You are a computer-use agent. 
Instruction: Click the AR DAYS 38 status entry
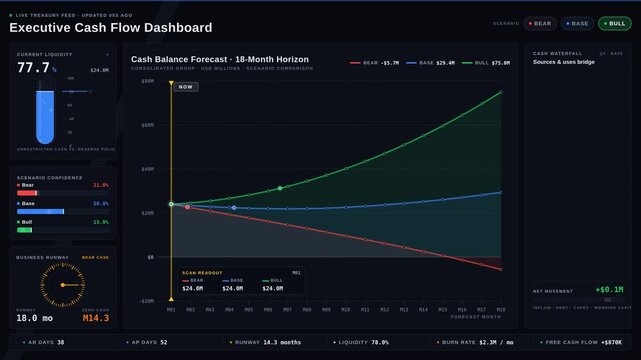point(44,342)
